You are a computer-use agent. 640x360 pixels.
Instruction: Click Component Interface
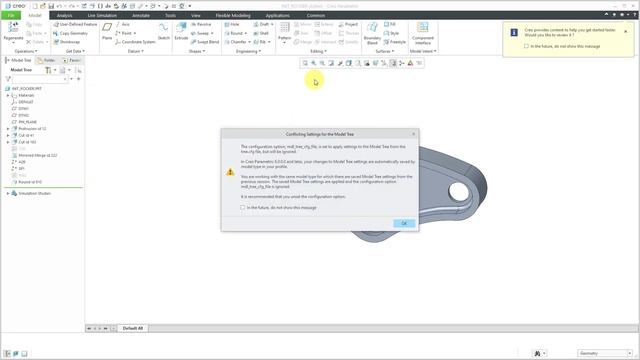(423, 33)
